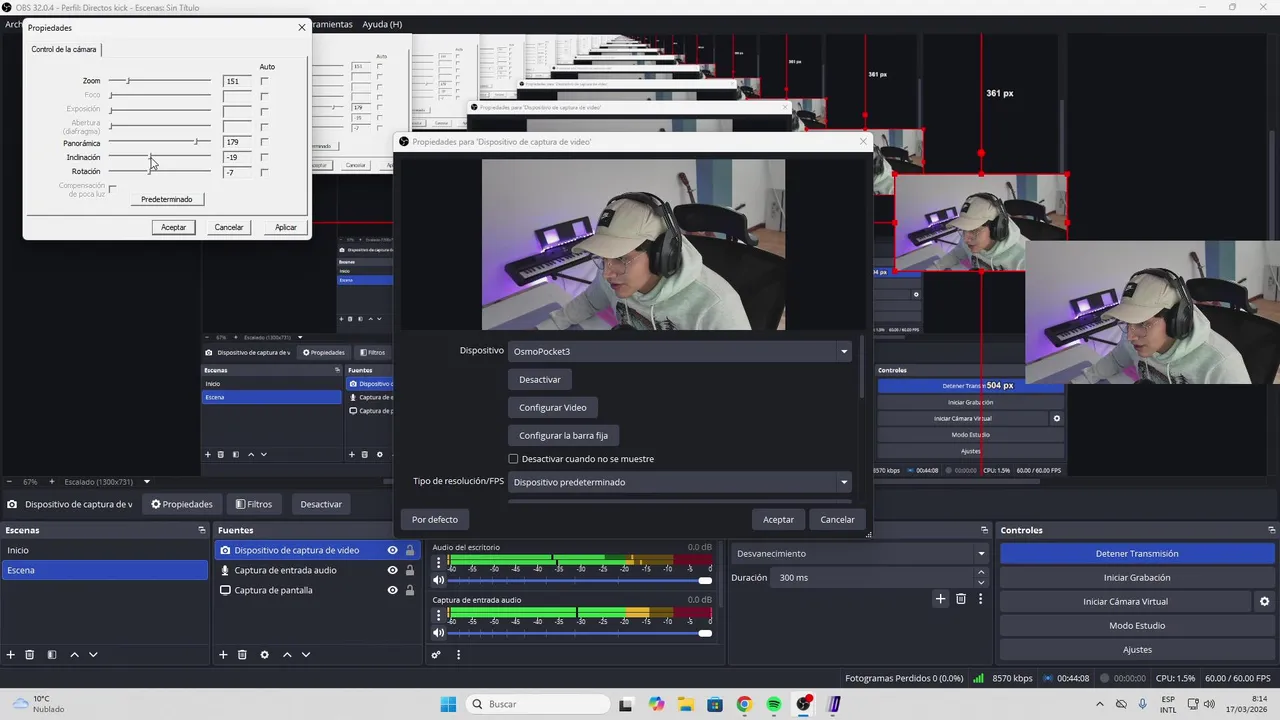Click OBS Studio icon in taskbar
Screen dimensions: 1280x720
[804, 704]
